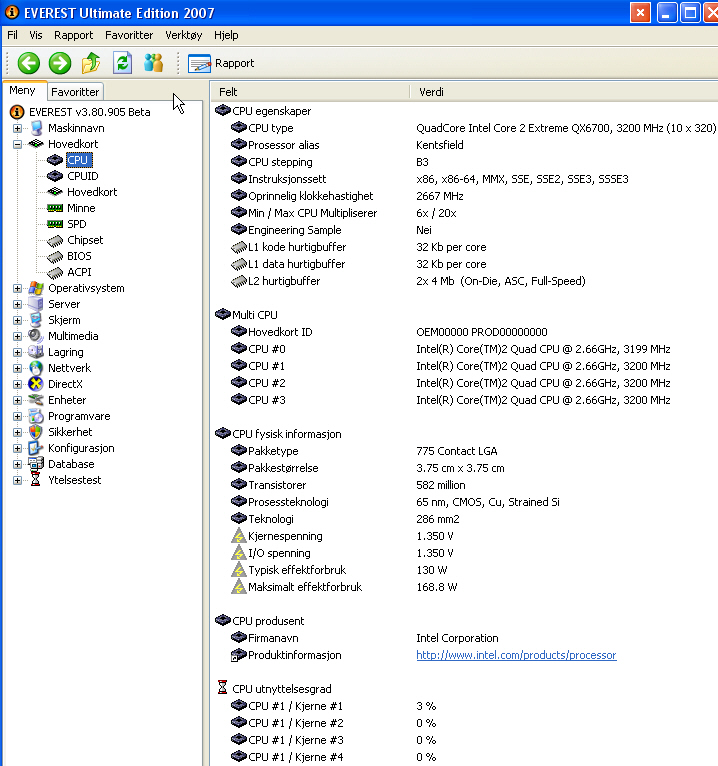Image resolution: width=718 pixels, height=766 pixels.
Task: Open the CPUID tree entry
Action: [83, 176]
